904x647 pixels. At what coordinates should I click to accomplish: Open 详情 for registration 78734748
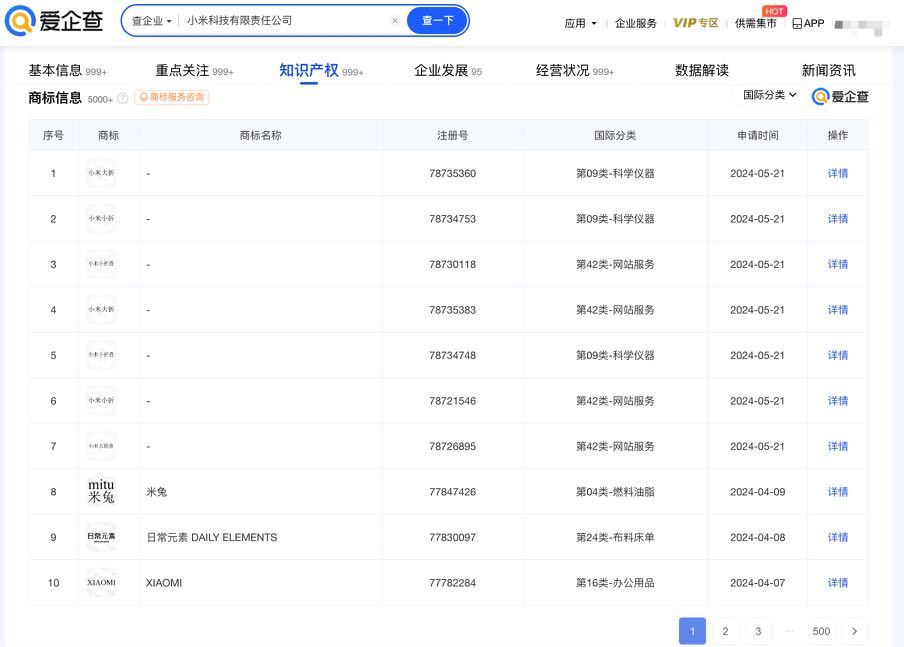coord(838,356)
